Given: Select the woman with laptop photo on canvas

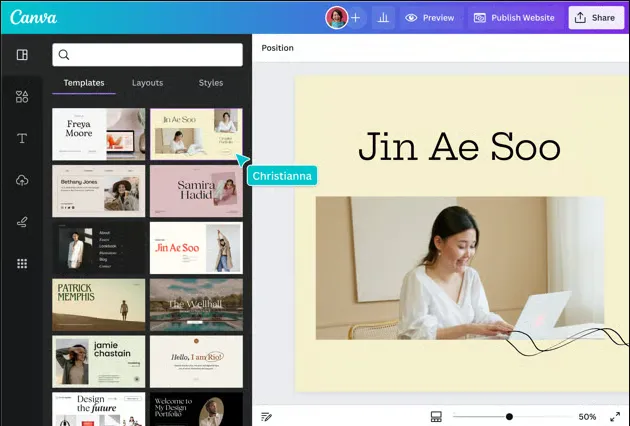Looking at the screenshot, I should (x=460, y=268).
